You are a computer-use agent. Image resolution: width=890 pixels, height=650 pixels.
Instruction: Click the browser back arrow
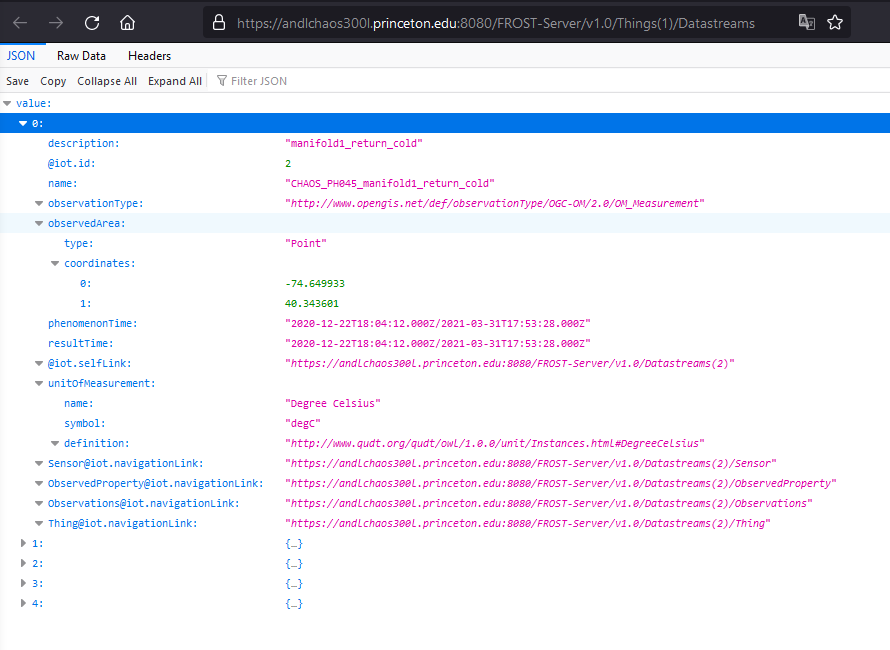click(21, 22)
